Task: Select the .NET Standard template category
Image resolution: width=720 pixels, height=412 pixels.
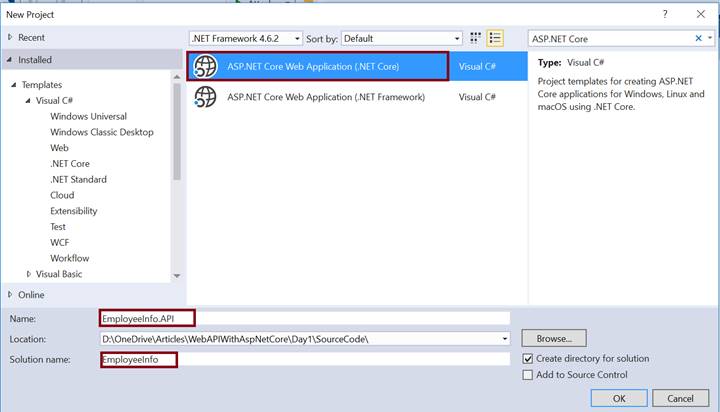Action: (x=78, y=179)
